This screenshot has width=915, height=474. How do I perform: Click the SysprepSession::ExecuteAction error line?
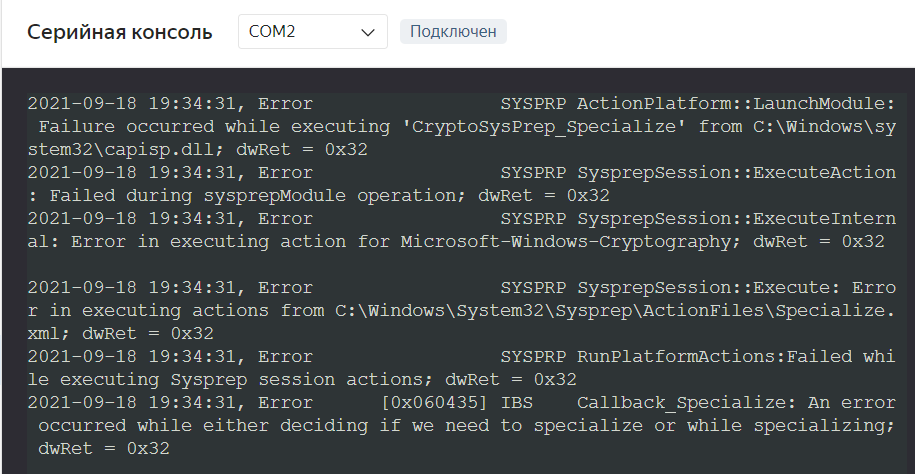tap(736, 173)
